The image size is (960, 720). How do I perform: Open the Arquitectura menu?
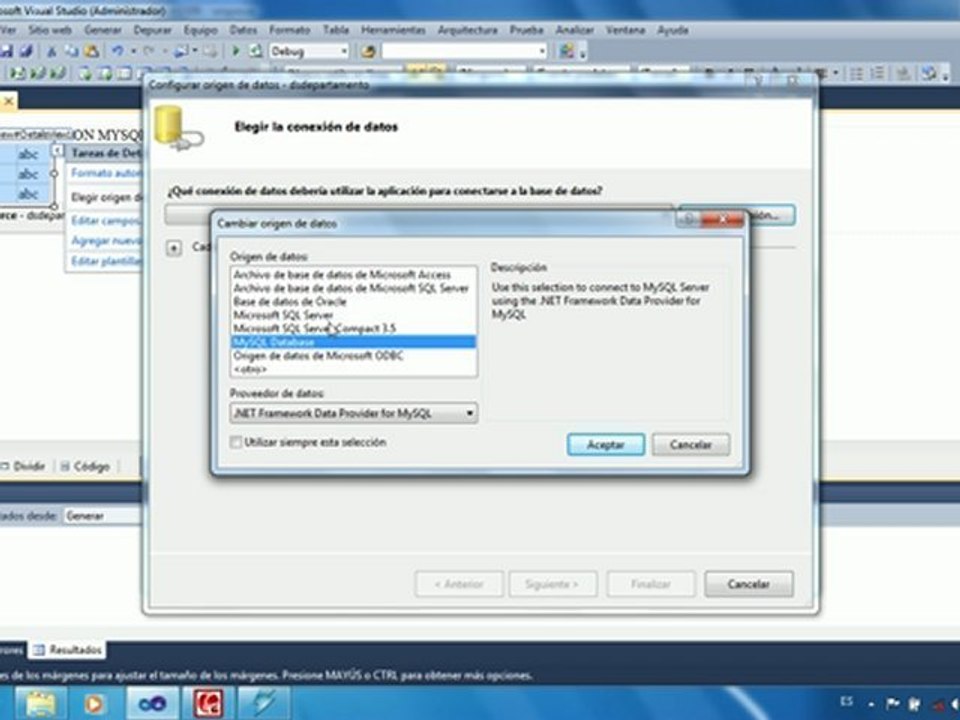[468, 30]
